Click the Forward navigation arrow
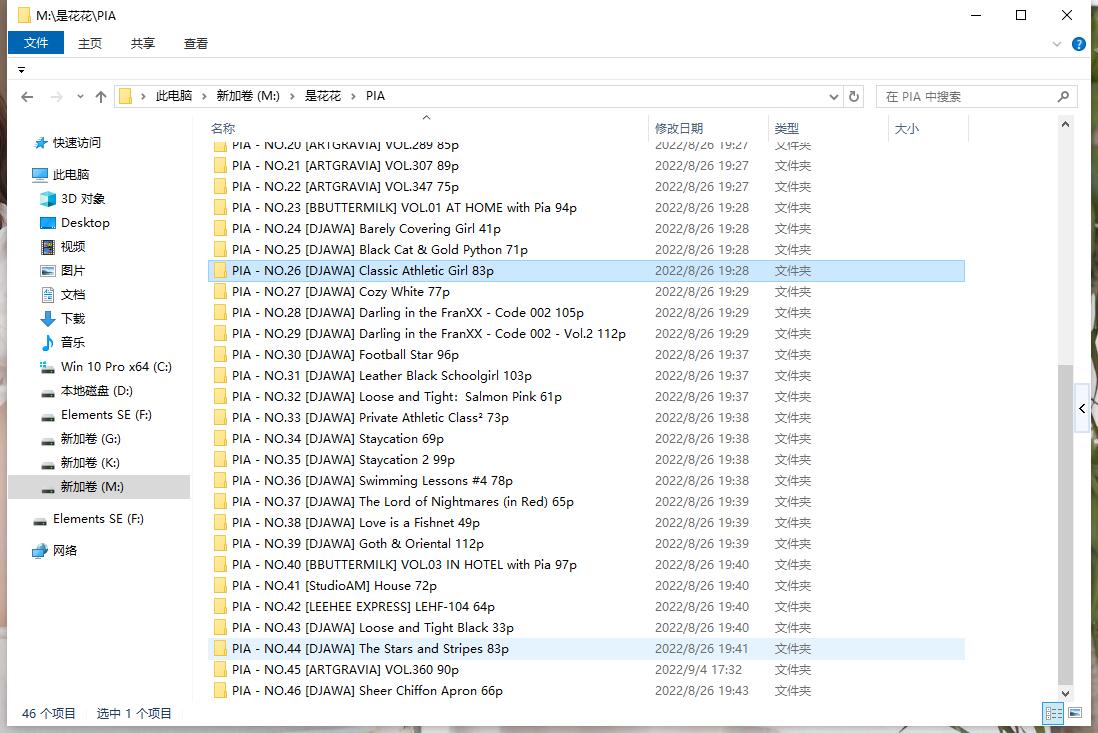 (x=57, y=97)
